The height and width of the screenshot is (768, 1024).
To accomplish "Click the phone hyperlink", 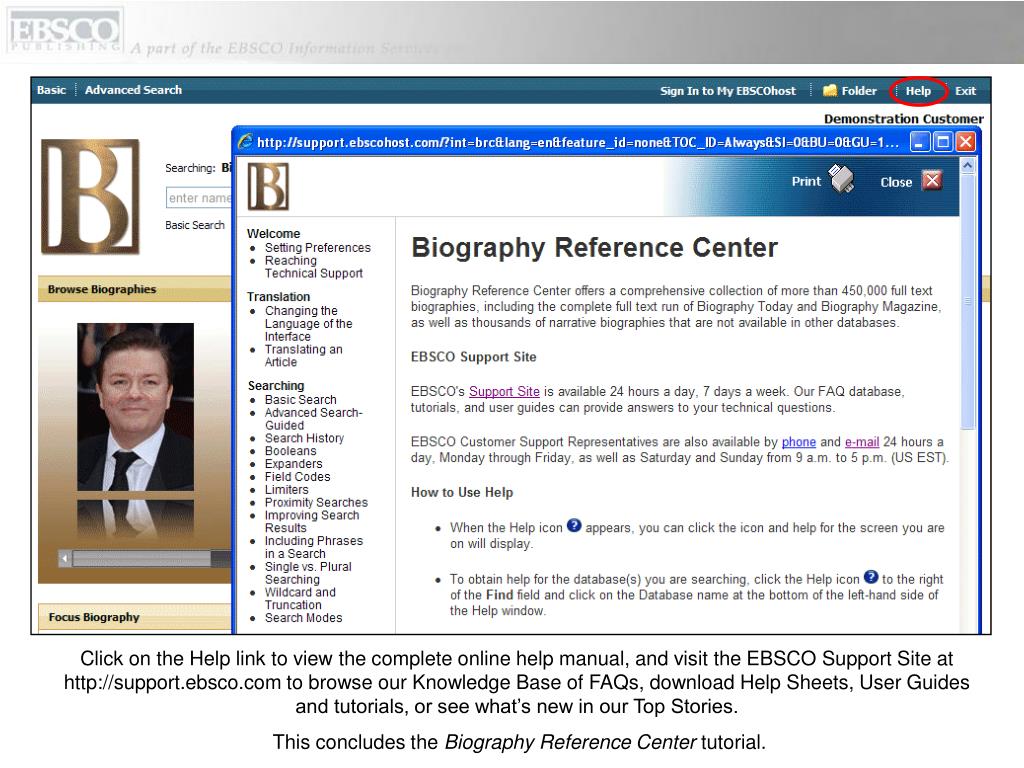I will coord(799,441).
